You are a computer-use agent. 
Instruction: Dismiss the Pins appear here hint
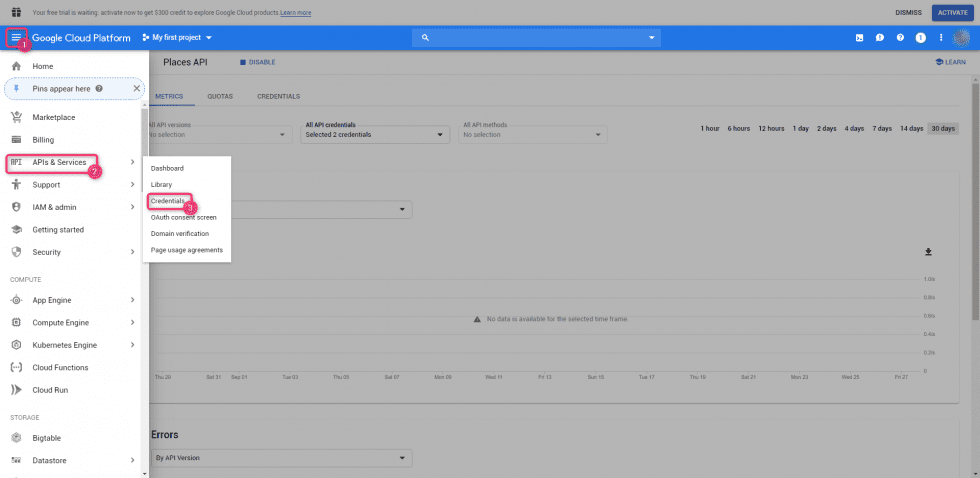137,89
